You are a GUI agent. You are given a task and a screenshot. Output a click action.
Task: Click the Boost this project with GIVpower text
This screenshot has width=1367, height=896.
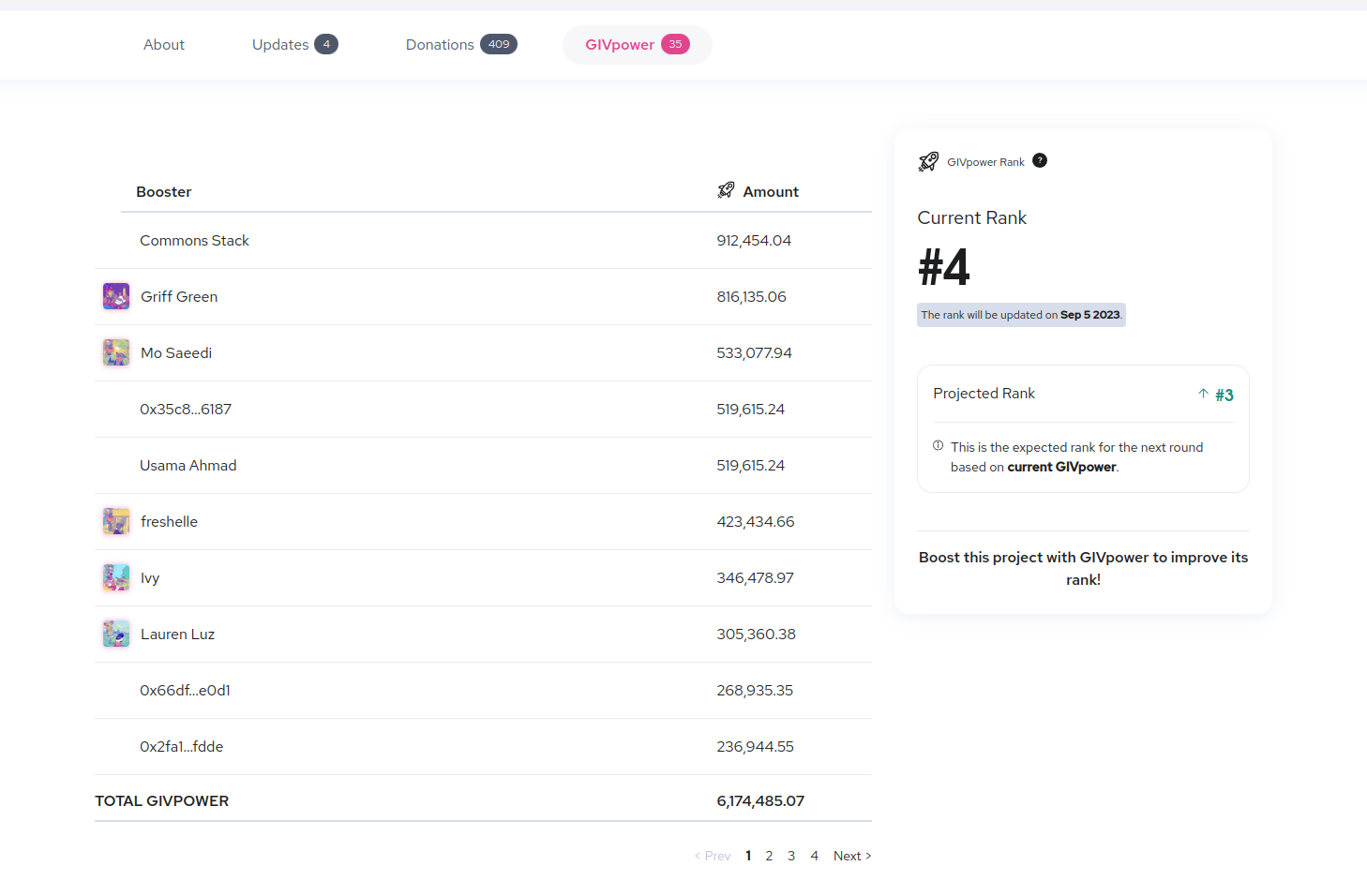[1083, 568]
